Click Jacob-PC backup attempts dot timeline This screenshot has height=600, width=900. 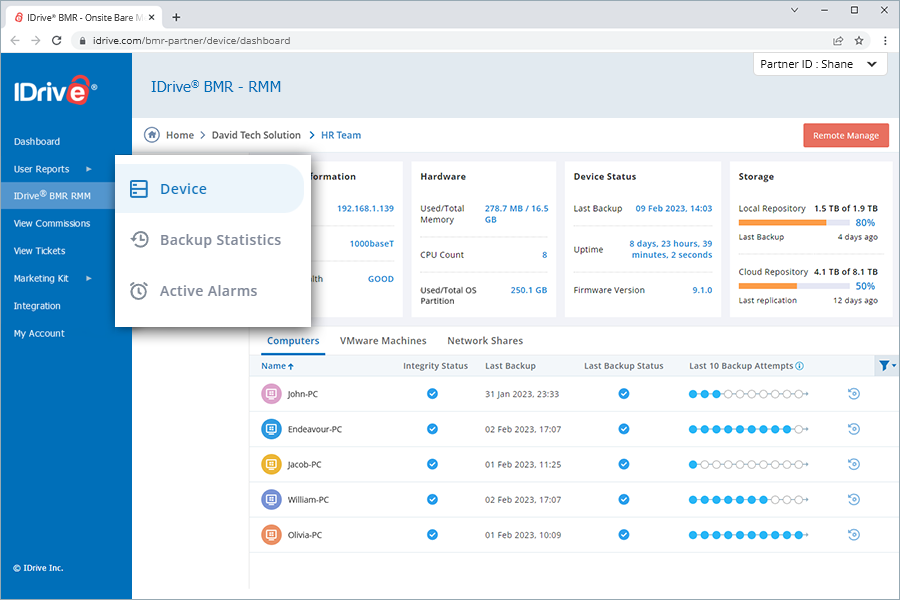748,464
